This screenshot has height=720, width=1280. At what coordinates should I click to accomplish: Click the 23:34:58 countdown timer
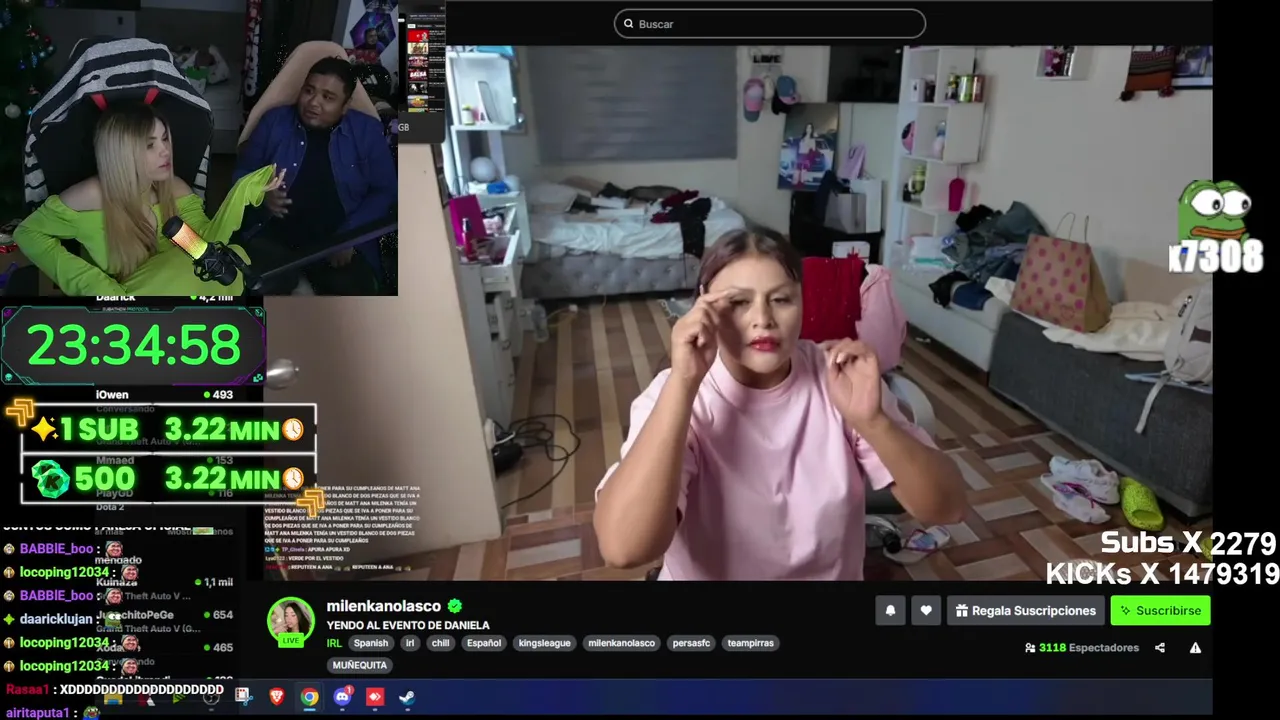click(x=133, y=345)
